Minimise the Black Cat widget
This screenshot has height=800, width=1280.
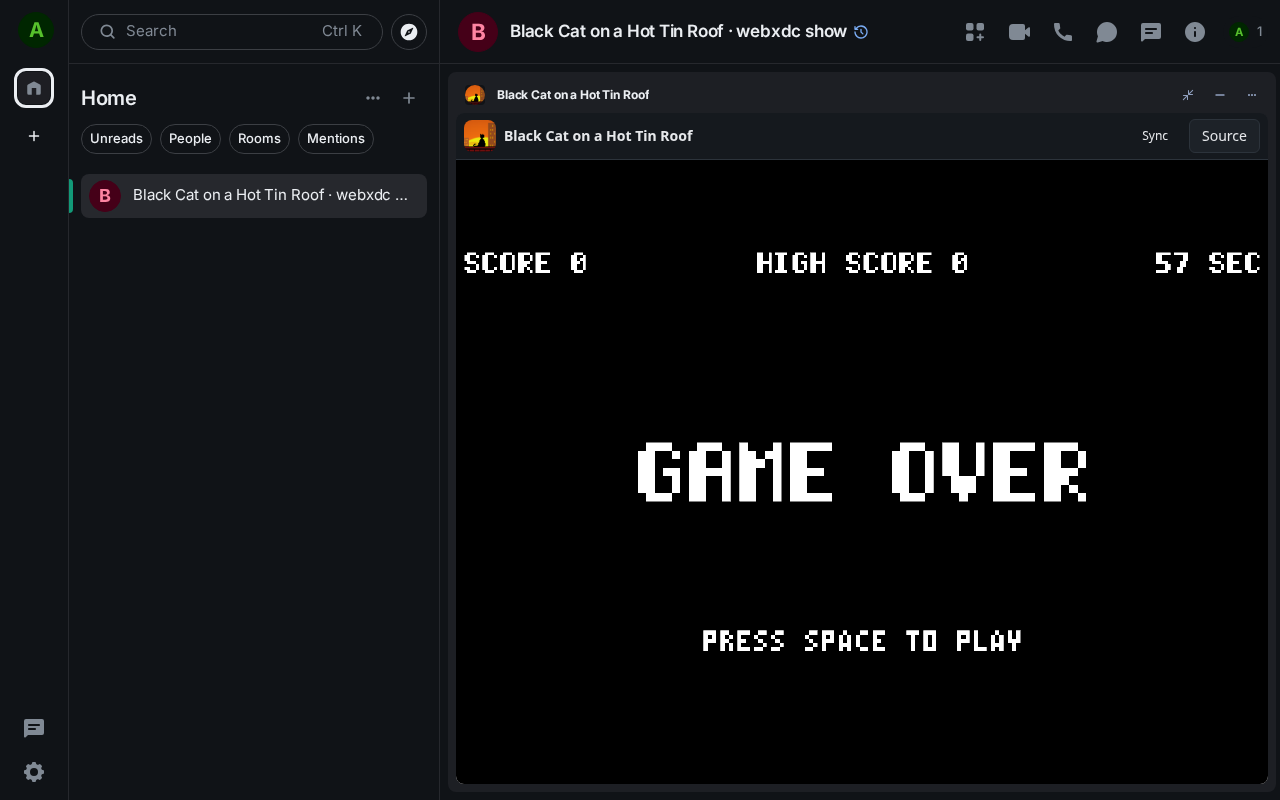(1220, 95)
